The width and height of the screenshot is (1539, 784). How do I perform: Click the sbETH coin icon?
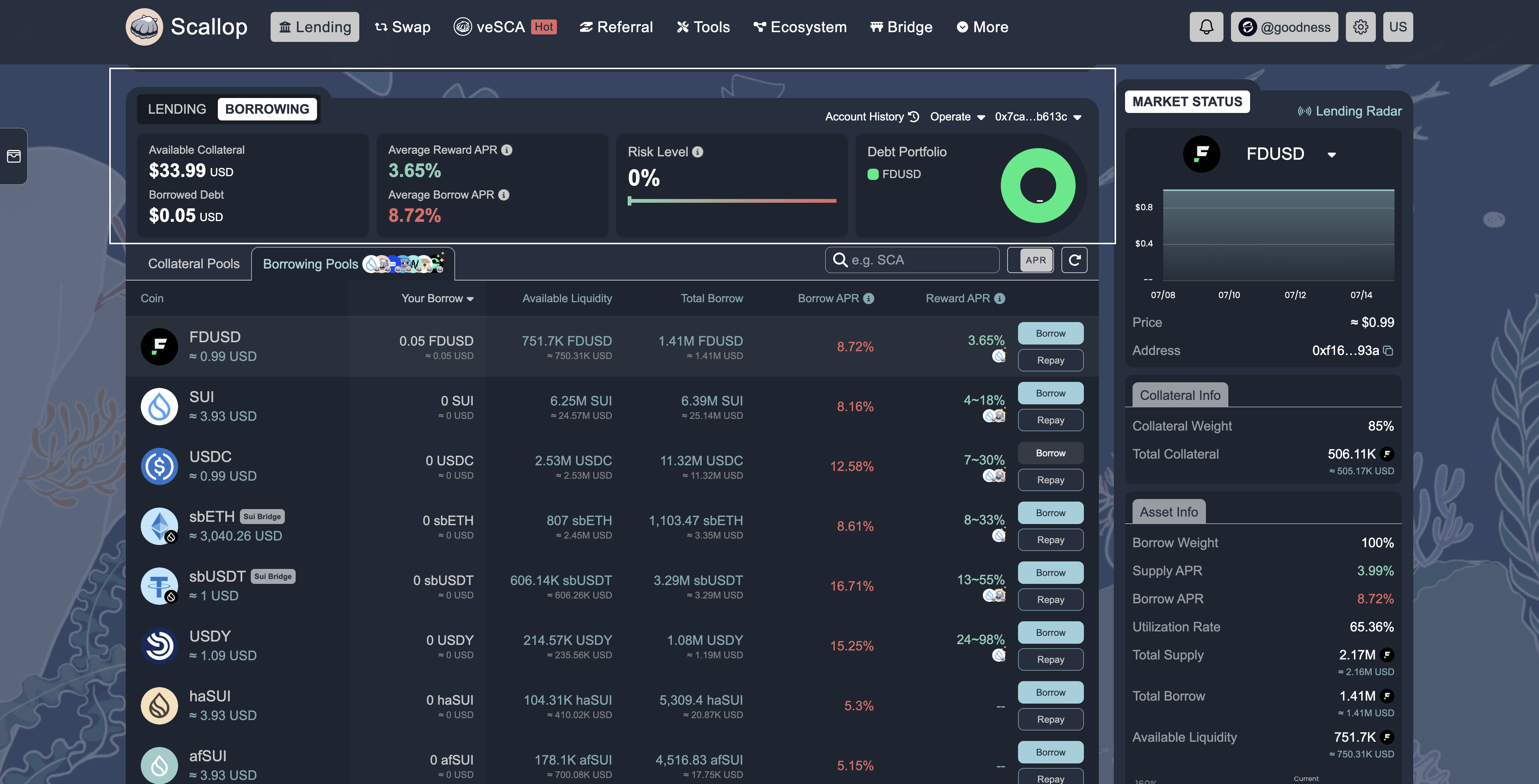[x=159, y=526]
